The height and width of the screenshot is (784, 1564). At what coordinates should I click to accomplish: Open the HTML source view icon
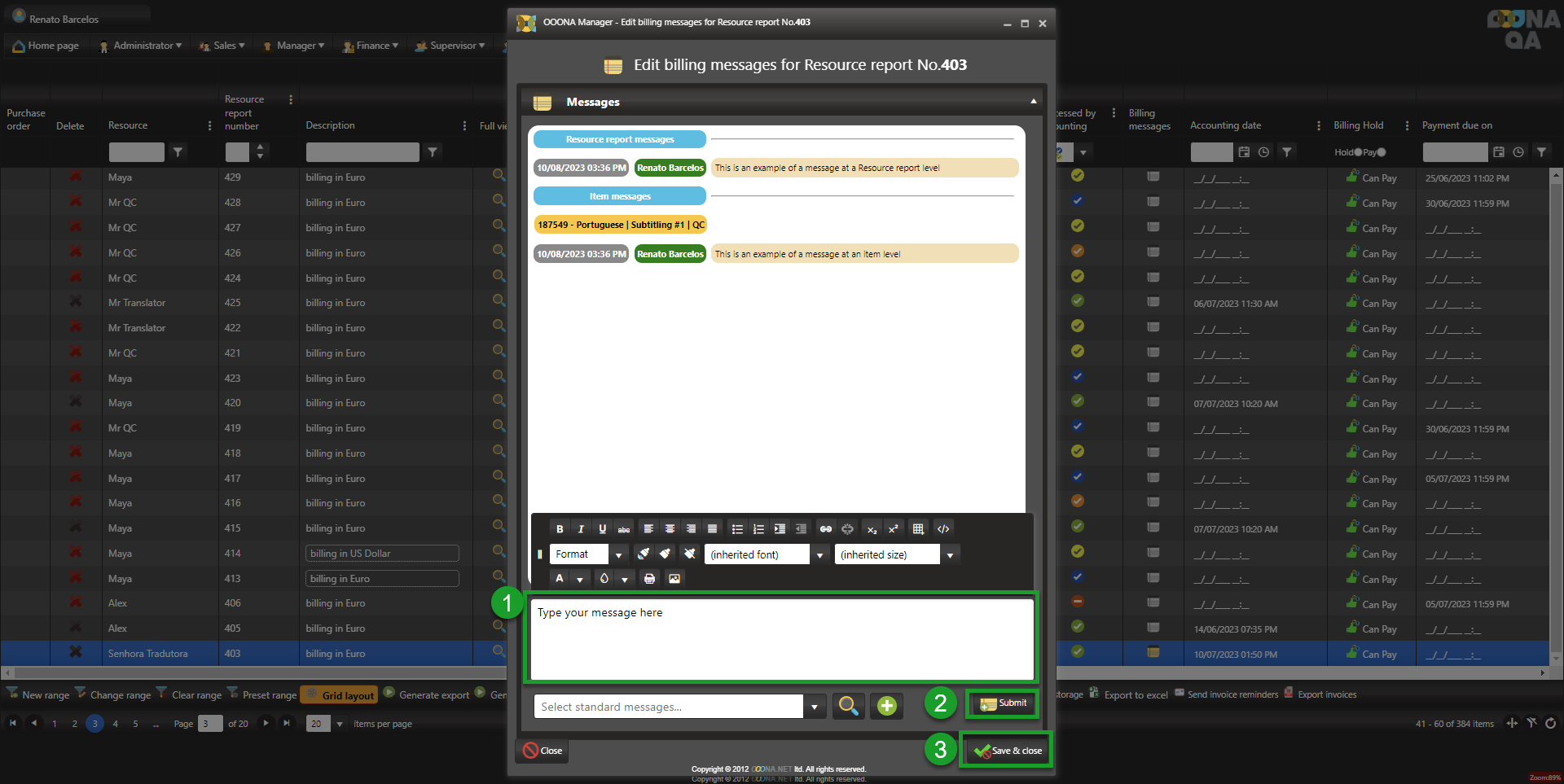[943, 529]
